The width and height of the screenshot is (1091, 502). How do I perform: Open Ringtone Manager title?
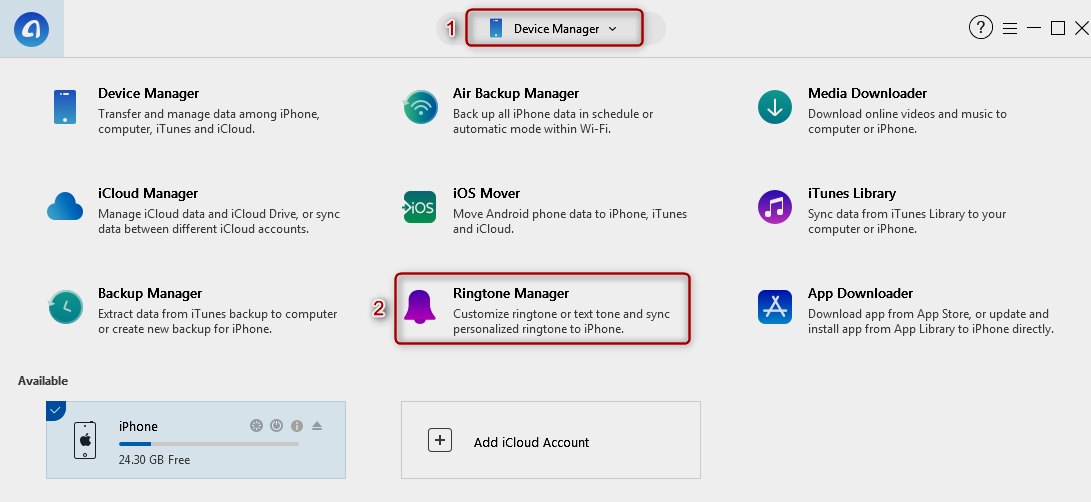click(511, 294)
